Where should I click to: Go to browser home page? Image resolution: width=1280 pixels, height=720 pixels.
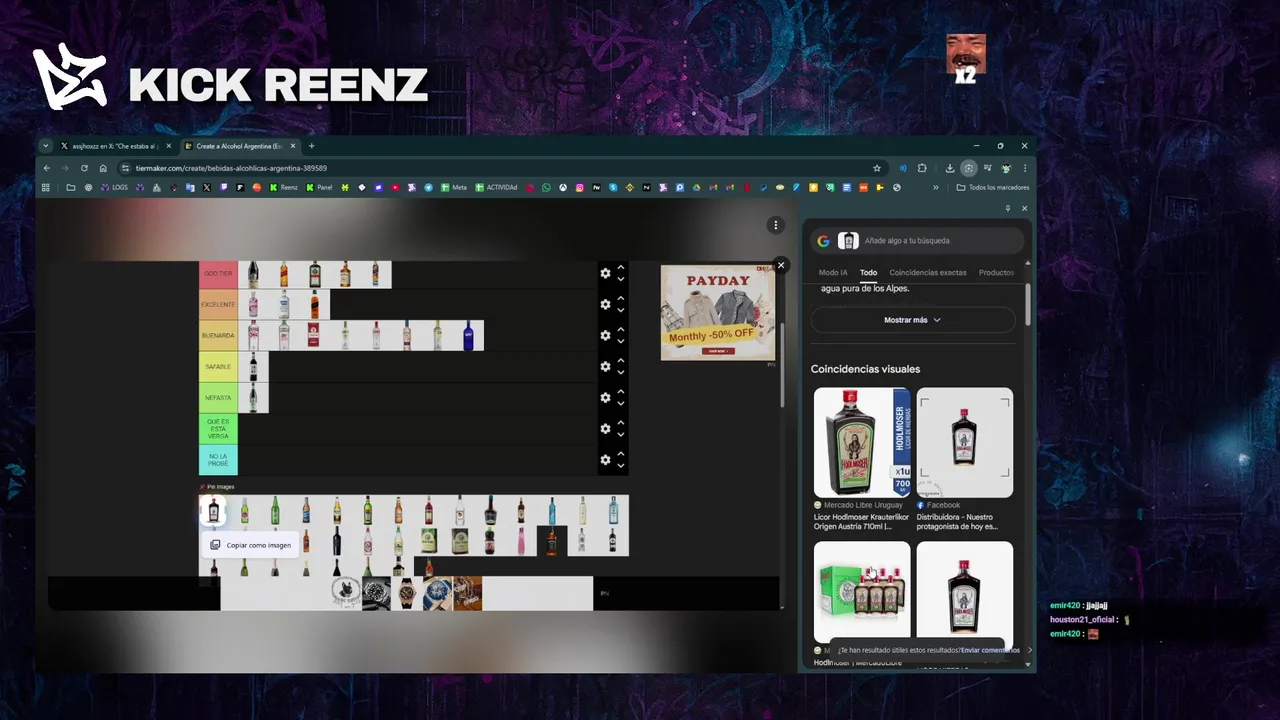tap(102, 168)
